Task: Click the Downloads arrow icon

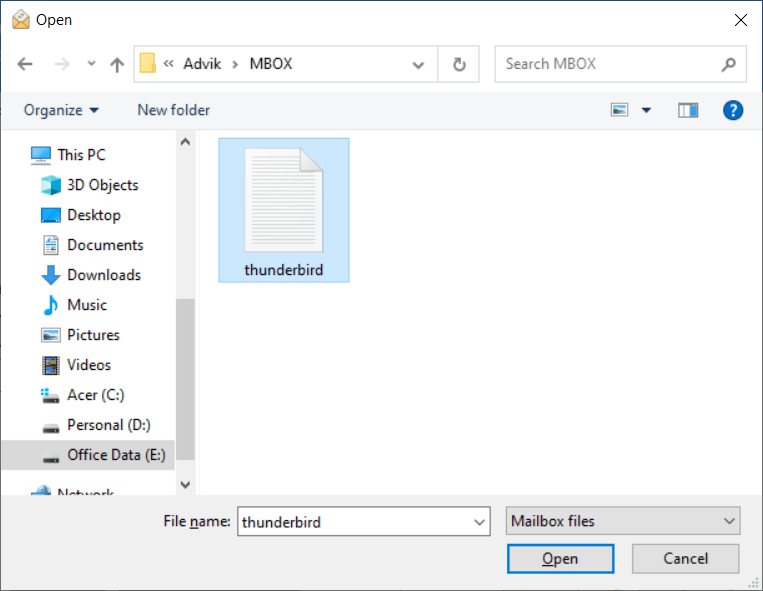Action: [51, 275]
